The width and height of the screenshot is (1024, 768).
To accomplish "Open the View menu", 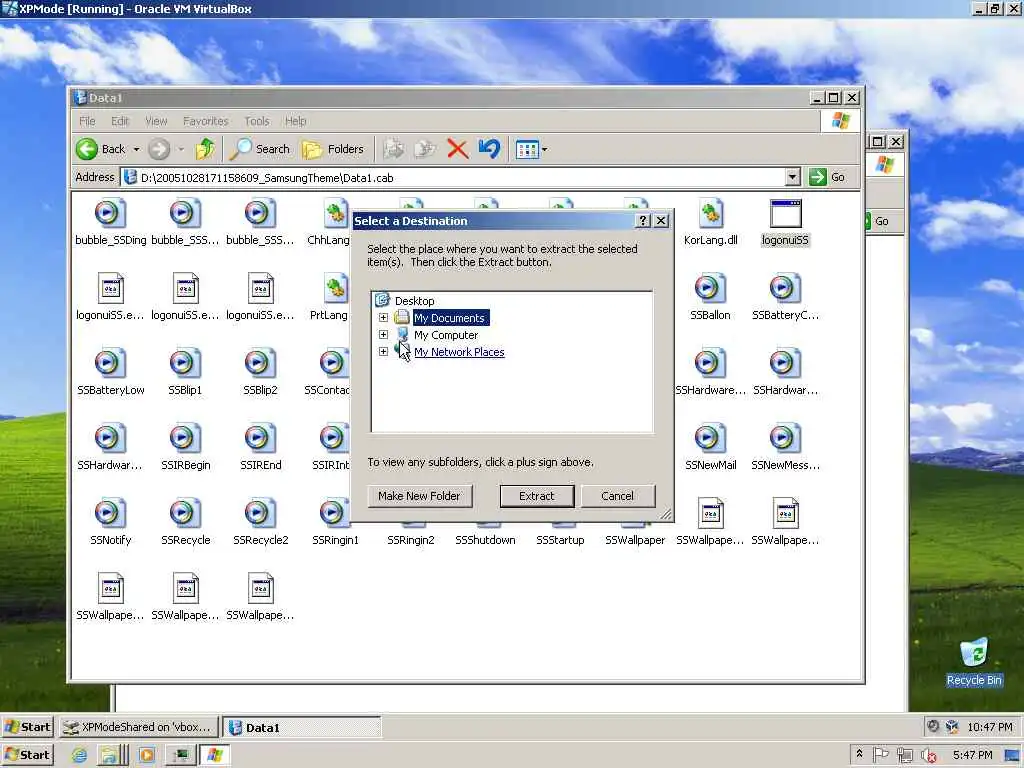I will [156, 121].
